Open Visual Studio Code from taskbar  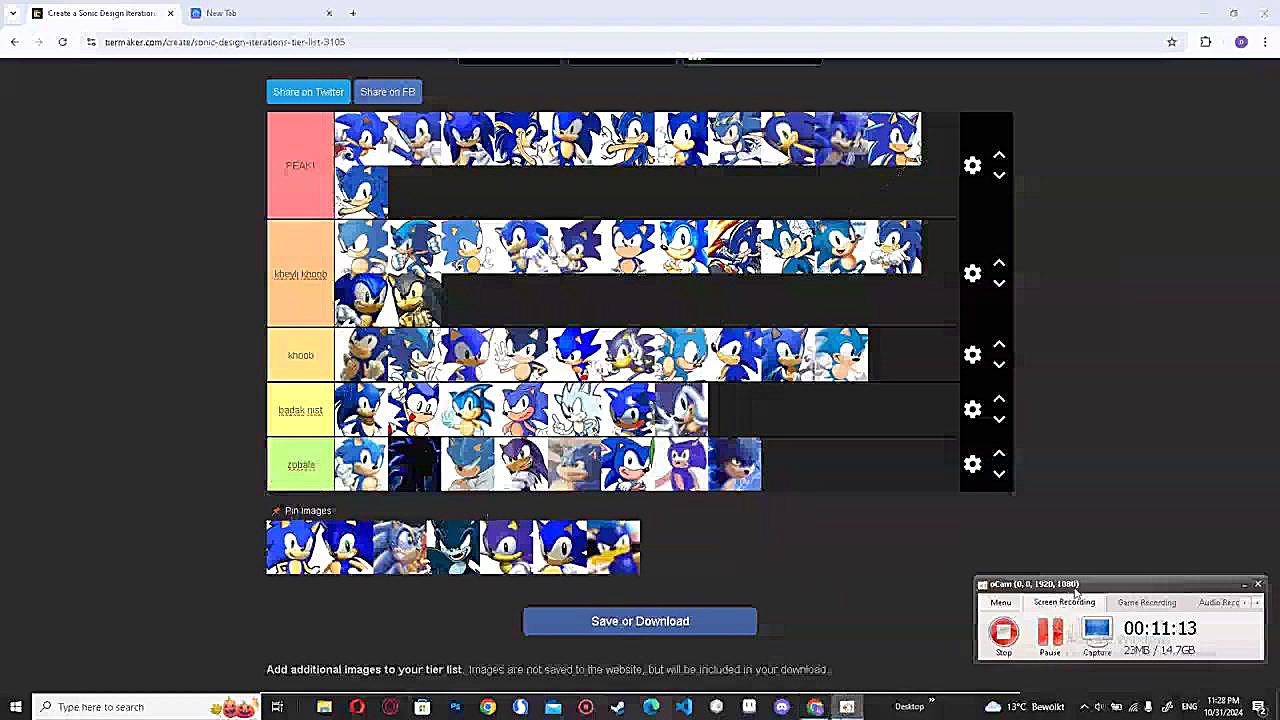[x=684, y=707]
